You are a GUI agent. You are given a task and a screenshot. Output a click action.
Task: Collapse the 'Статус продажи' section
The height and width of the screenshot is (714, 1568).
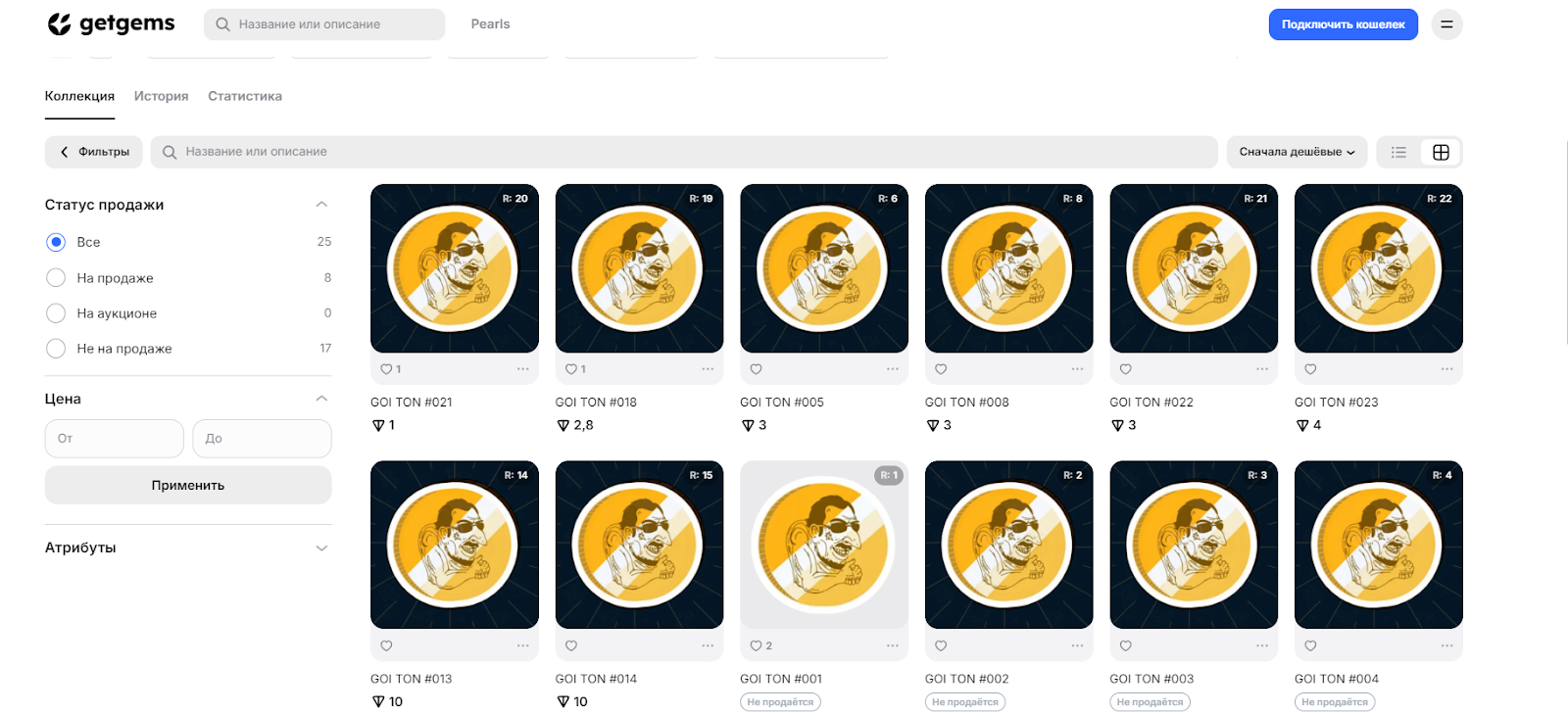(321, 205)
